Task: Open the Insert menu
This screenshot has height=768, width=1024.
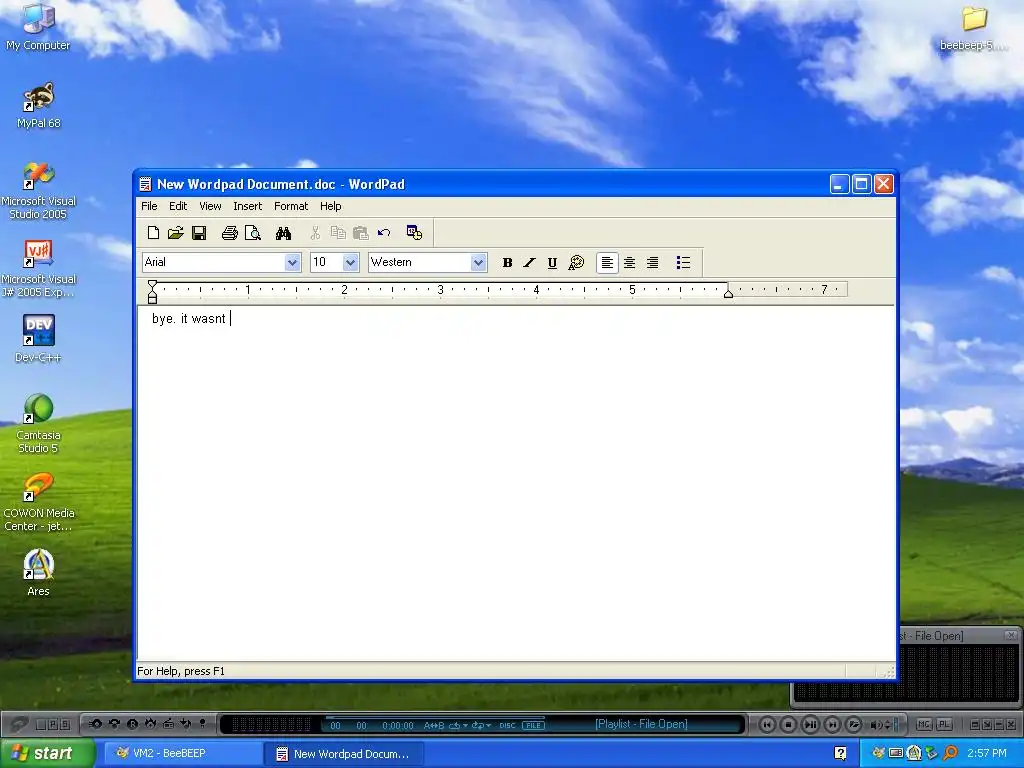Action: coord(248,206)
